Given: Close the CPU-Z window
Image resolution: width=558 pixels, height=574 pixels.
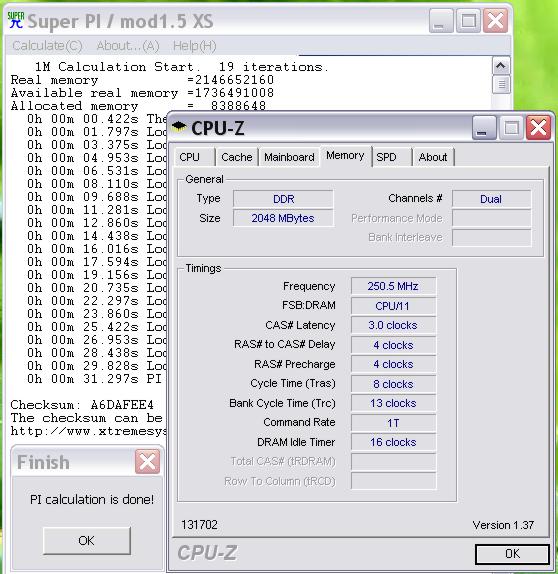Looking at the screenshot, I should (538, 128).
